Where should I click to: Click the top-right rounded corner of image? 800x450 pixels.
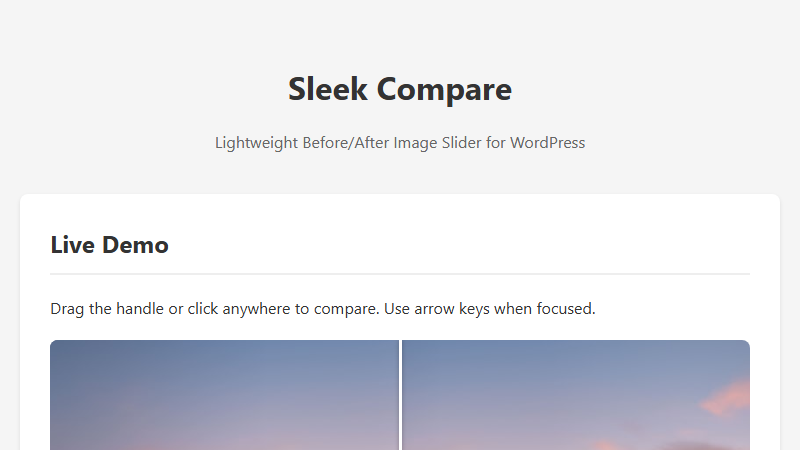[x=744, y=345]
